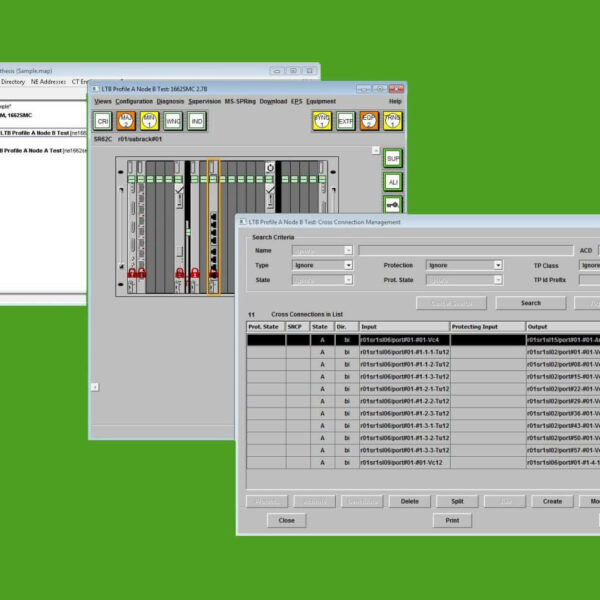Screen dimensions: 600x600
Task: Click the Split button
Action: [x=457, y=501]
